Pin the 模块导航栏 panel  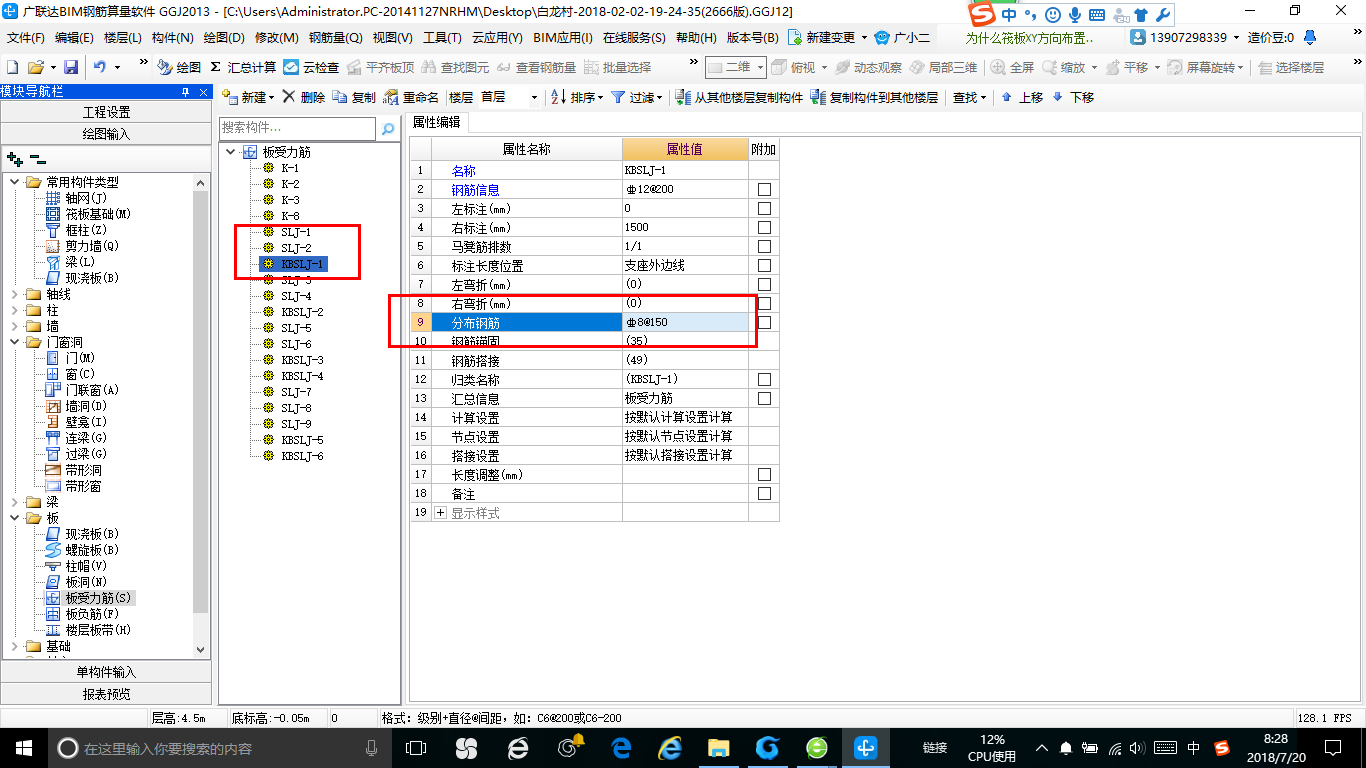(186, 91)
